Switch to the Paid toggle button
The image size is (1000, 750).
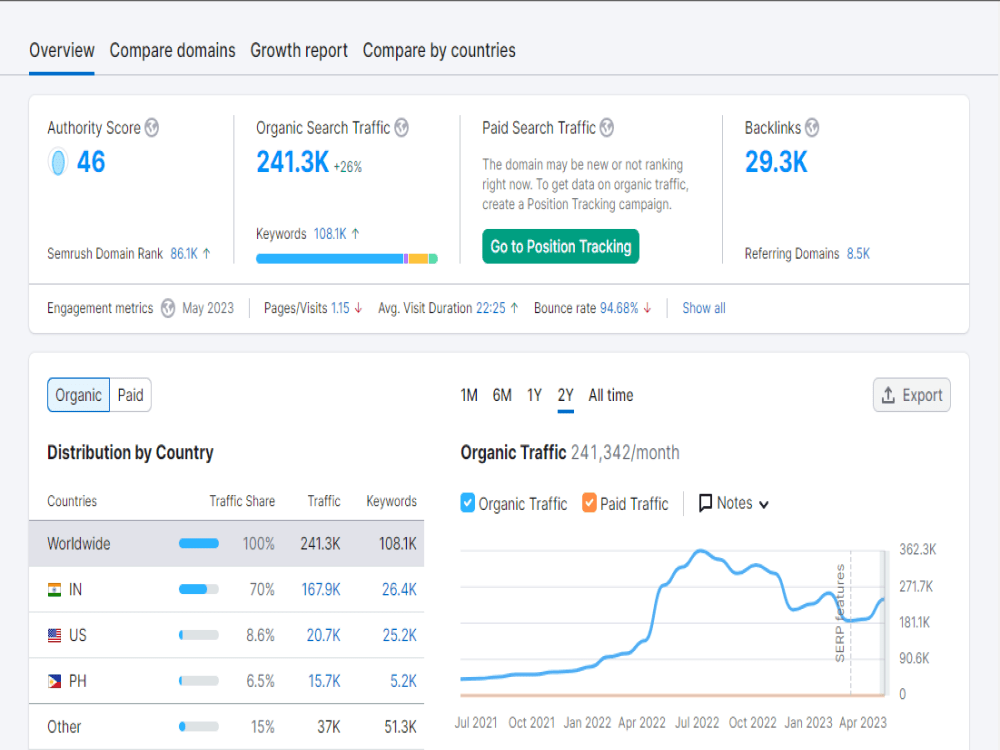coord(131,395)
